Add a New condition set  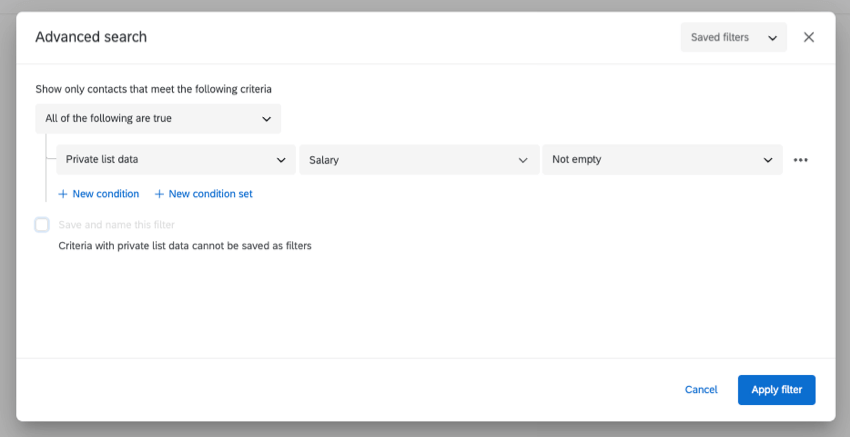210,194
